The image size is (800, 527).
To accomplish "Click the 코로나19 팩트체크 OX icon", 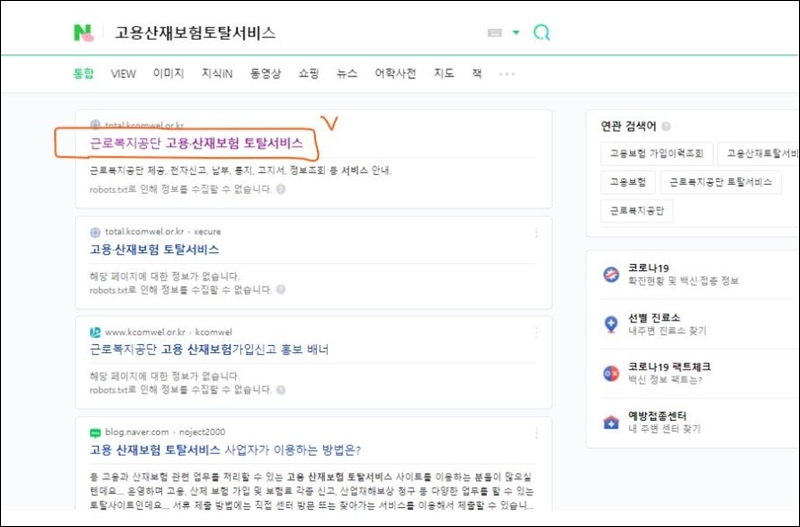I will click(x=611, y=373).
